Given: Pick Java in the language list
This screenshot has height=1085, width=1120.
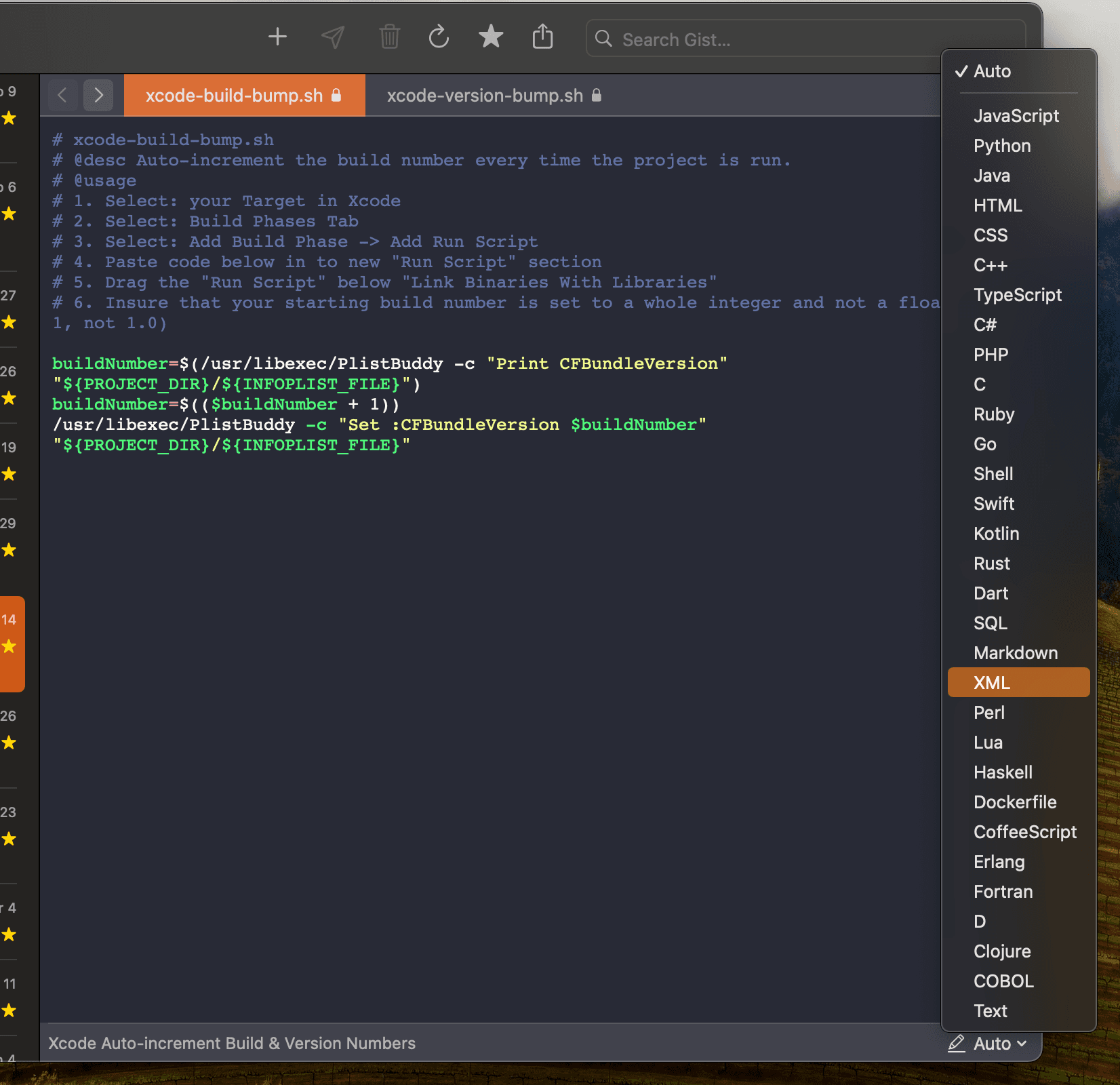Looking at the screenshot, I should click(x=1018, y=176).
